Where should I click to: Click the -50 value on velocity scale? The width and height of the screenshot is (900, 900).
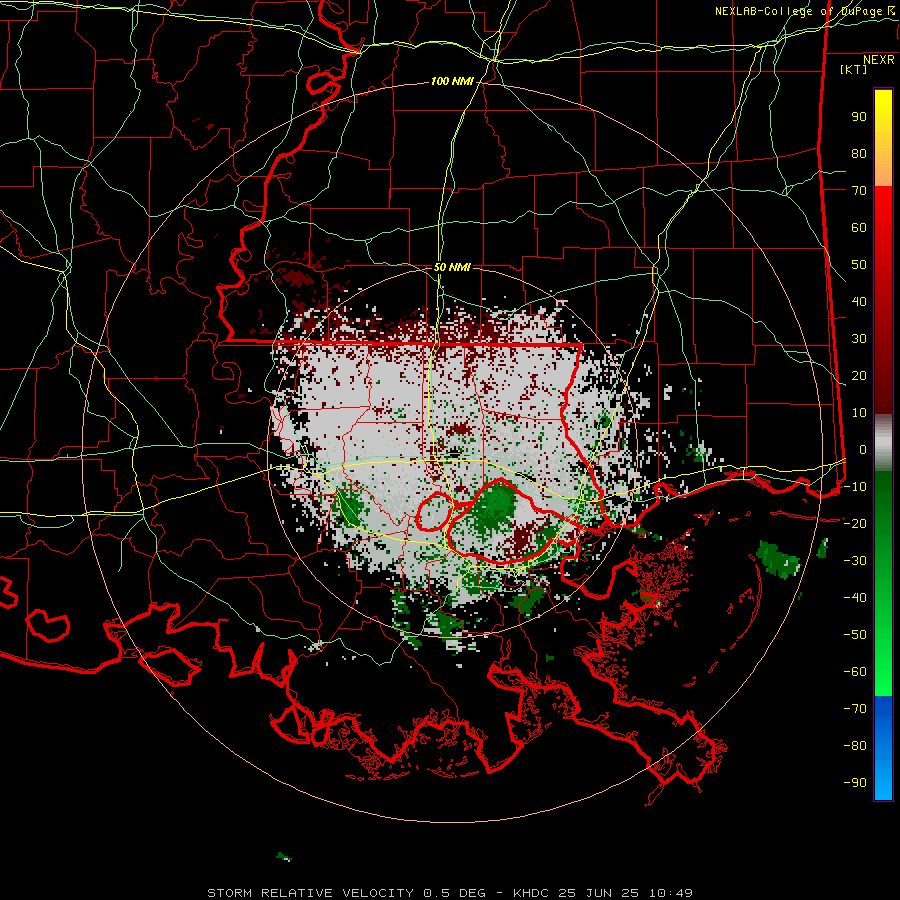coord(855,635)
